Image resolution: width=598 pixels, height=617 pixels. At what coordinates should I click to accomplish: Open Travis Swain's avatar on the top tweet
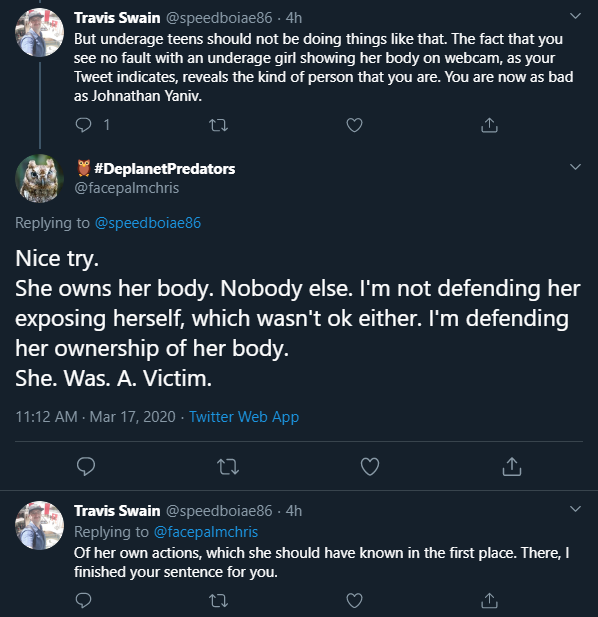39,32
